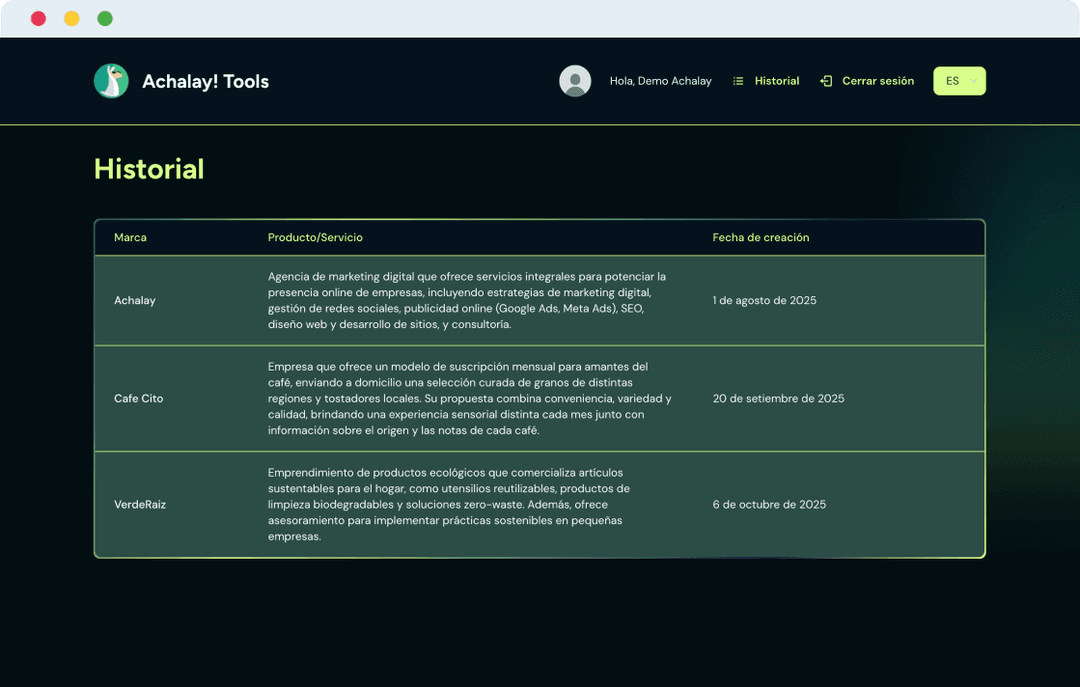Open the Achalay brand row entry
This screenshot has width=1080, height=687.
(135, 300)
